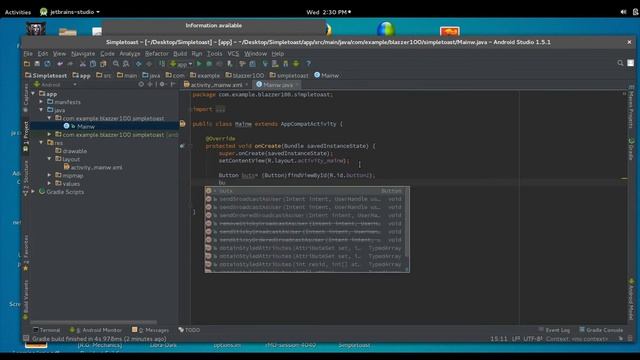
Task: Collapse the res folder
Action: 41,142
